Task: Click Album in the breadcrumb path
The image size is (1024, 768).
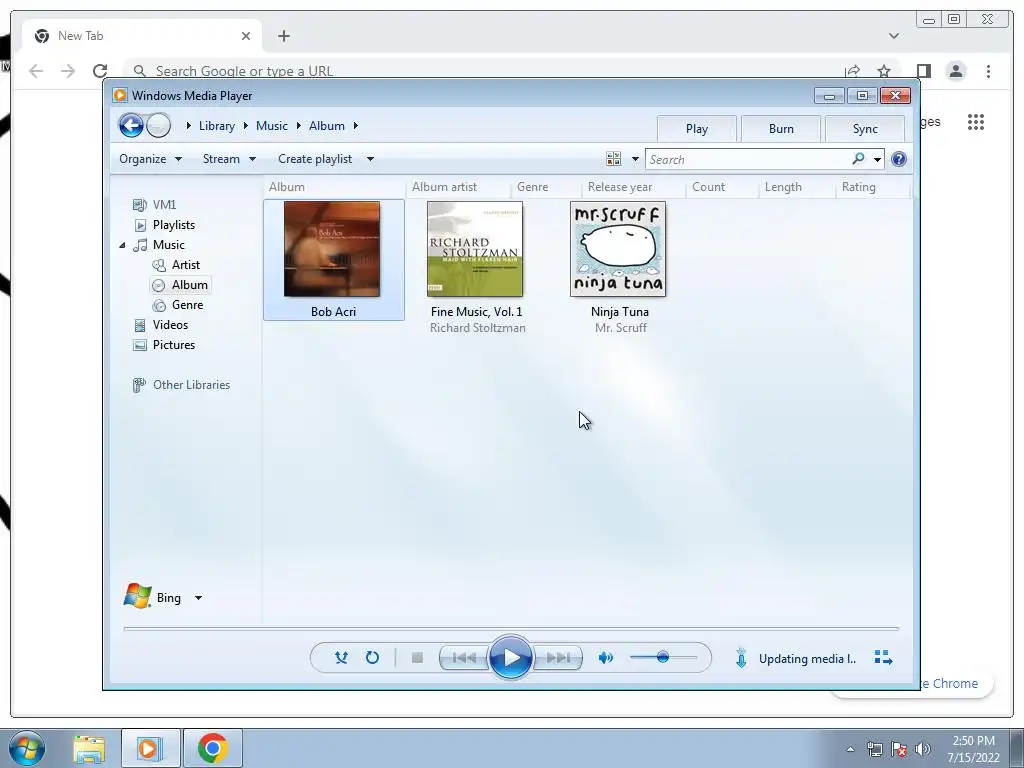Action: (327, 126)
